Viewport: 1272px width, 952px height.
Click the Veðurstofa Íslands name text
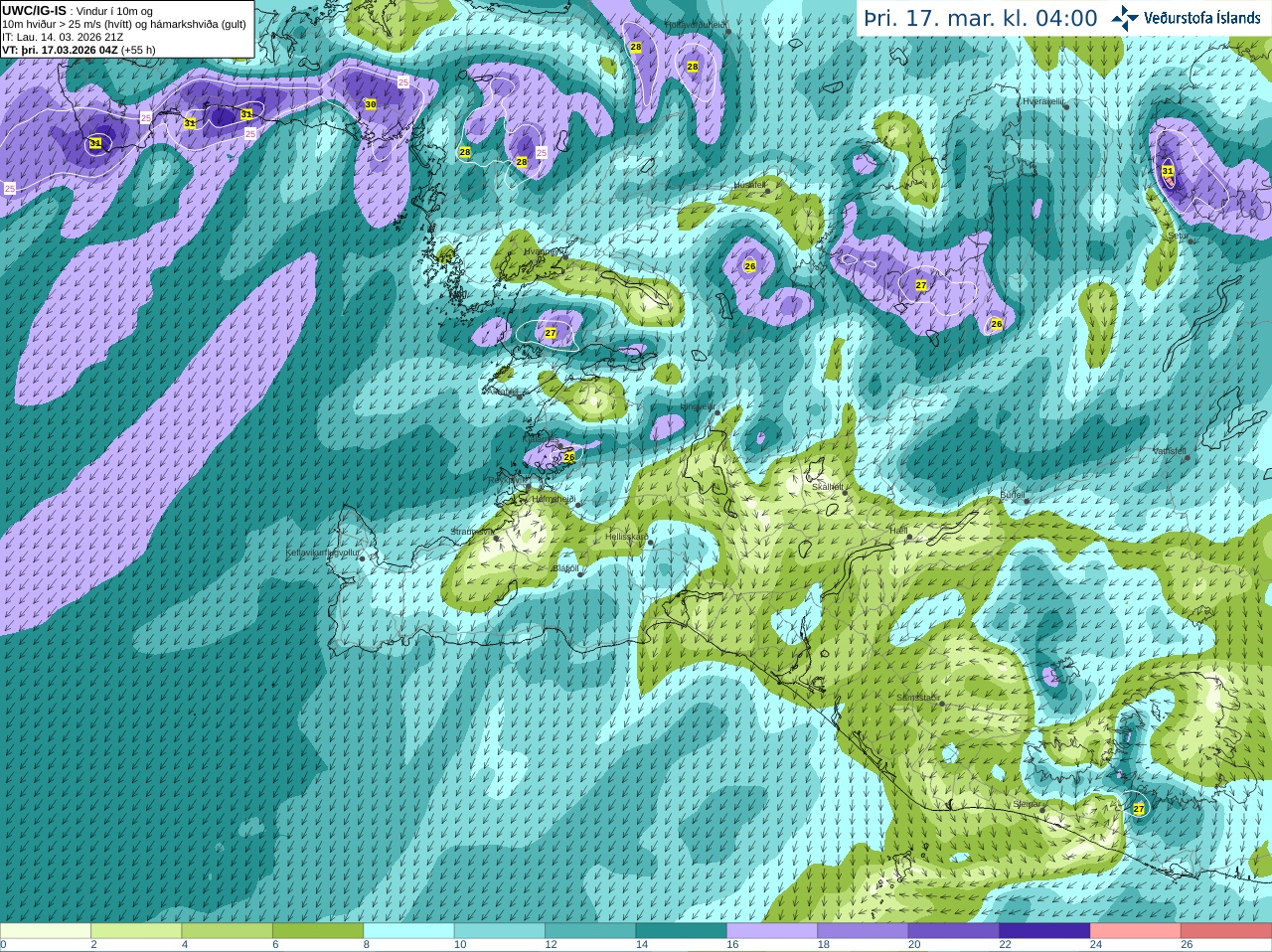point(1201,18)
